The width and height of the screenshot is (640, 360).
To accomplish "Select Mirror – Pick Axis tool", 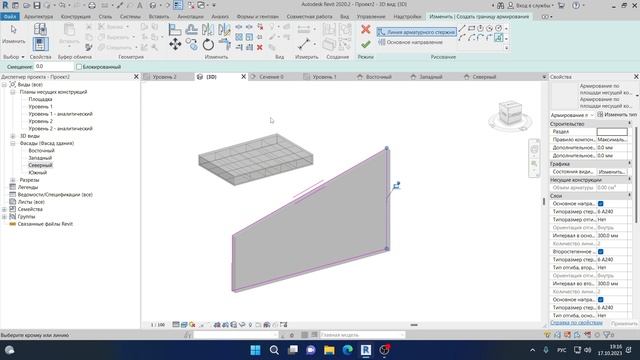I will coord(208,29).
